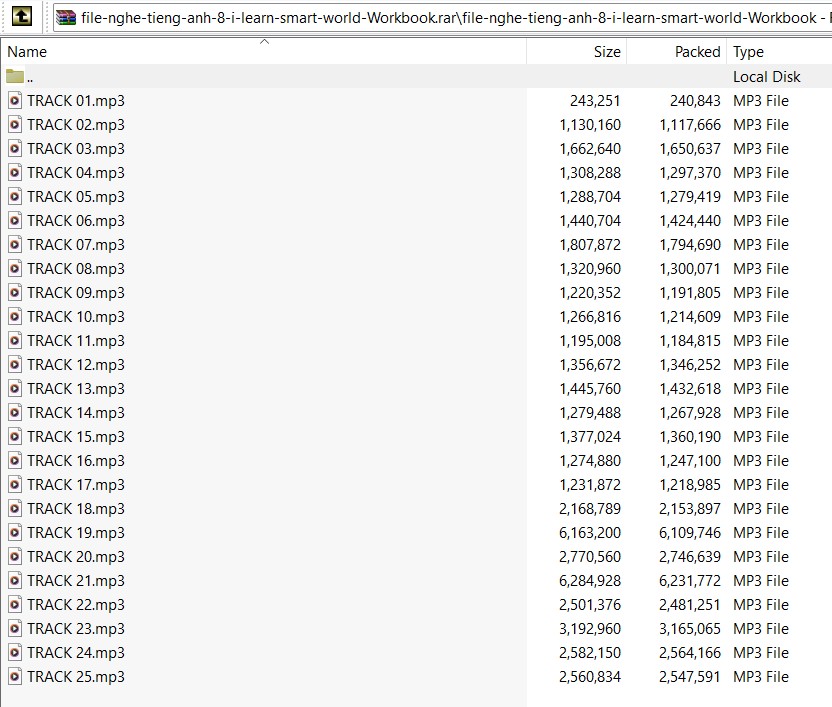The height and width of the screenshot is (707, 832).
Task: Click the TRACK 10.mp3 file icon
Action: coord(15,316)
